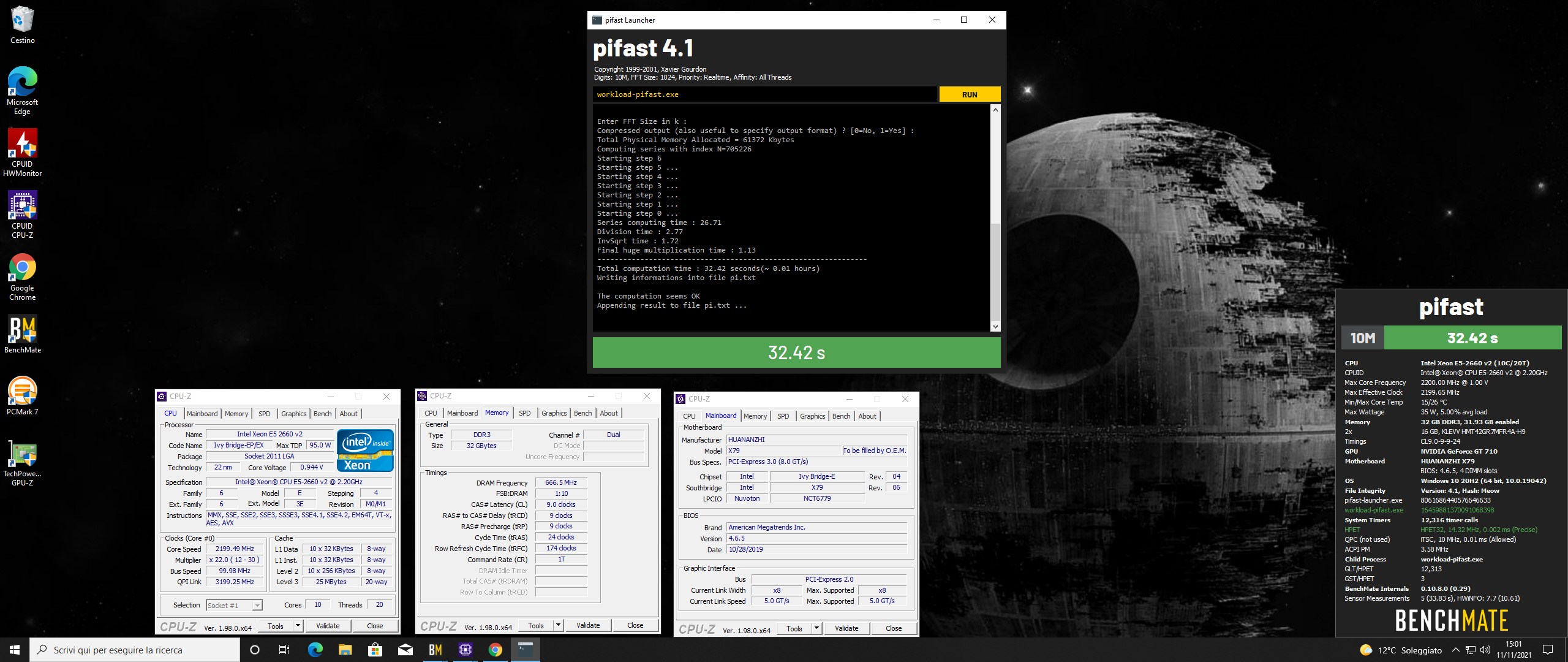The height and width of the screenshot is (662, 1568).
Task: Click the volume speaker tray icon
Action: click(x=1485, y=650)
